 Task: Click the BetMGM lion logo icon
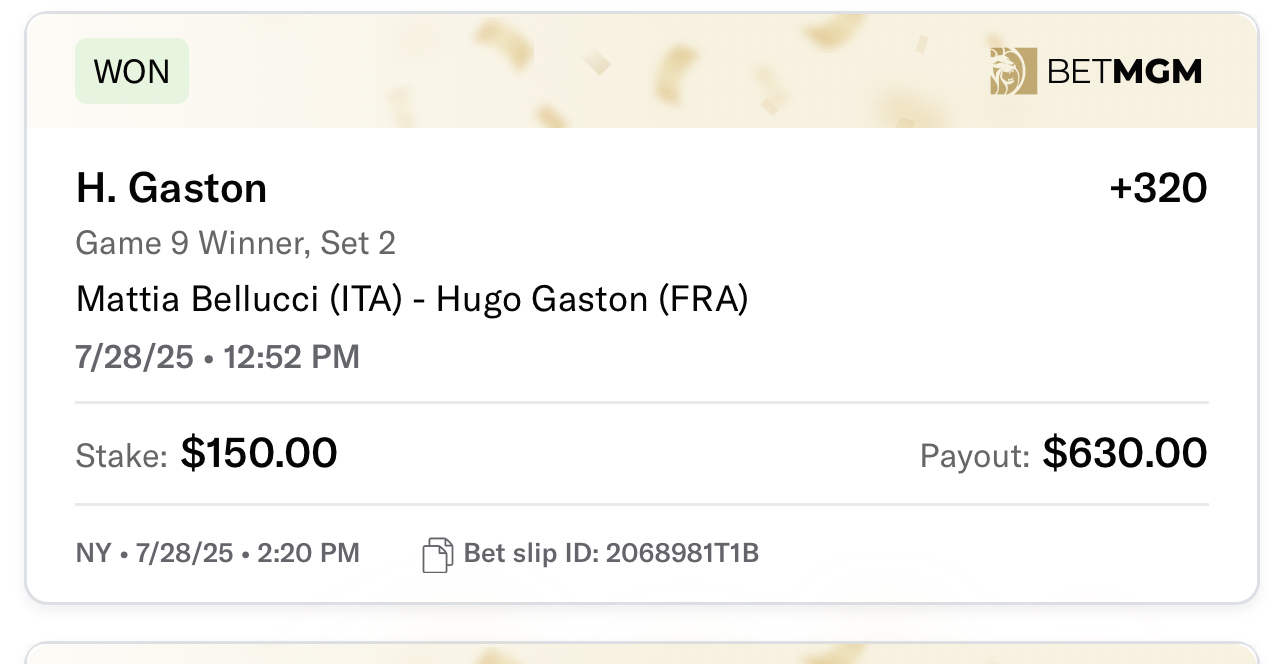tap(1013, 71)
